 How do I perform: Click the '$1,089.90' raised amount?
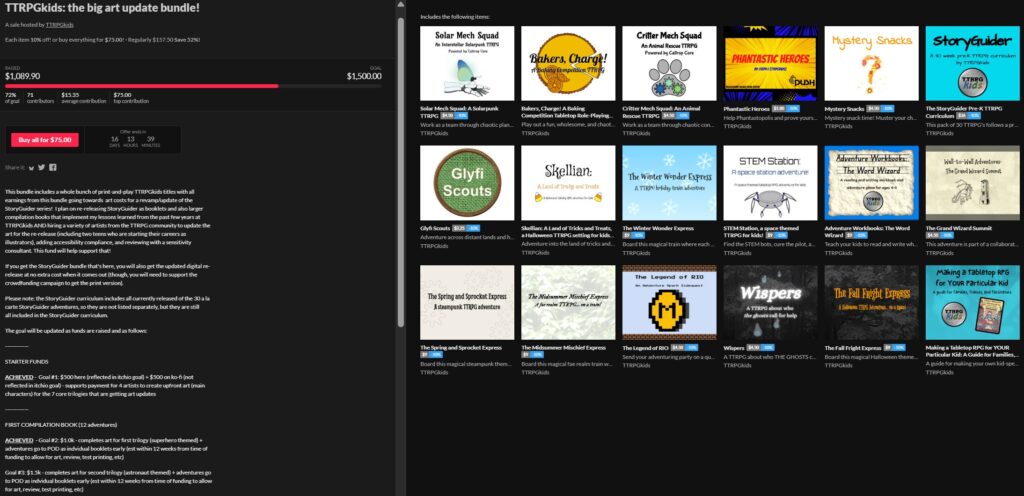pos(23,76)
